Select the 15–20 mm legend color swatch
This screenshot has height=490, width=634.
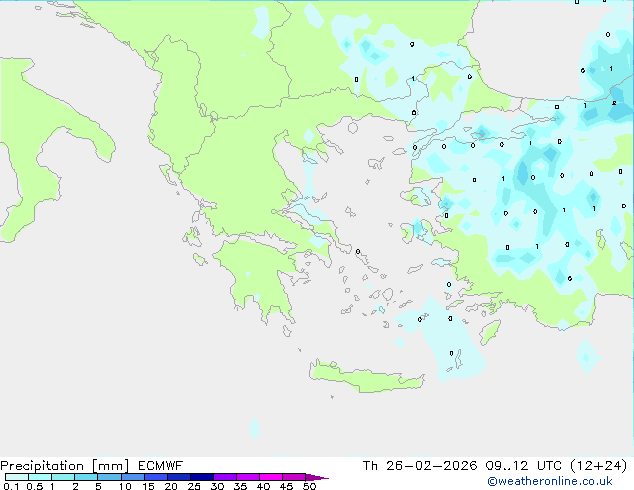(x=156, y=477)
